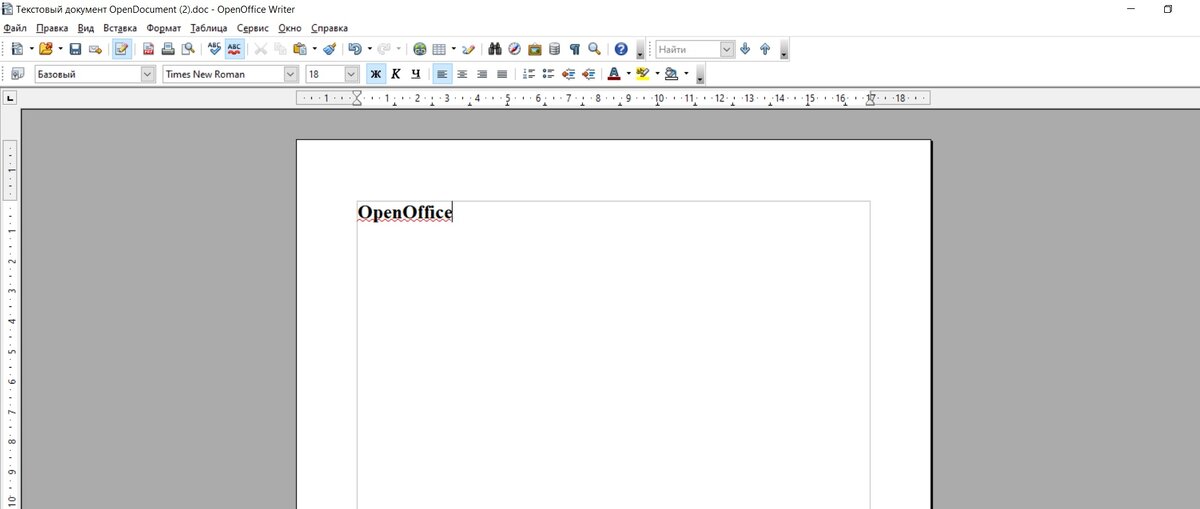The image size is (1200, 509).
Task: Open Data Sources database icon
Action: [554, 48]
